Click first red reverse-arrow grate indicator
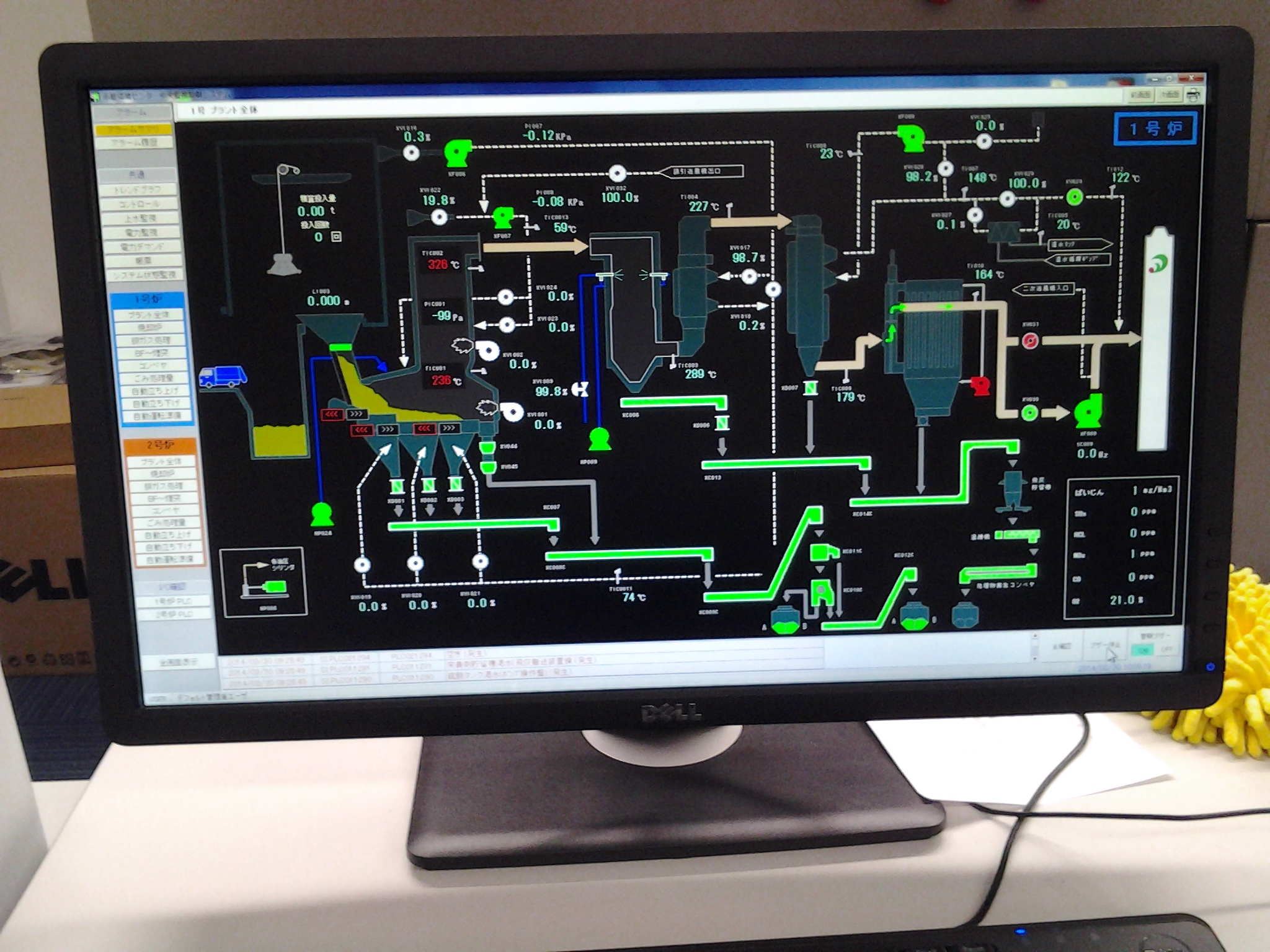This screenshot has width=1270, height=952. pyautogui.click(x=332, y=414)
